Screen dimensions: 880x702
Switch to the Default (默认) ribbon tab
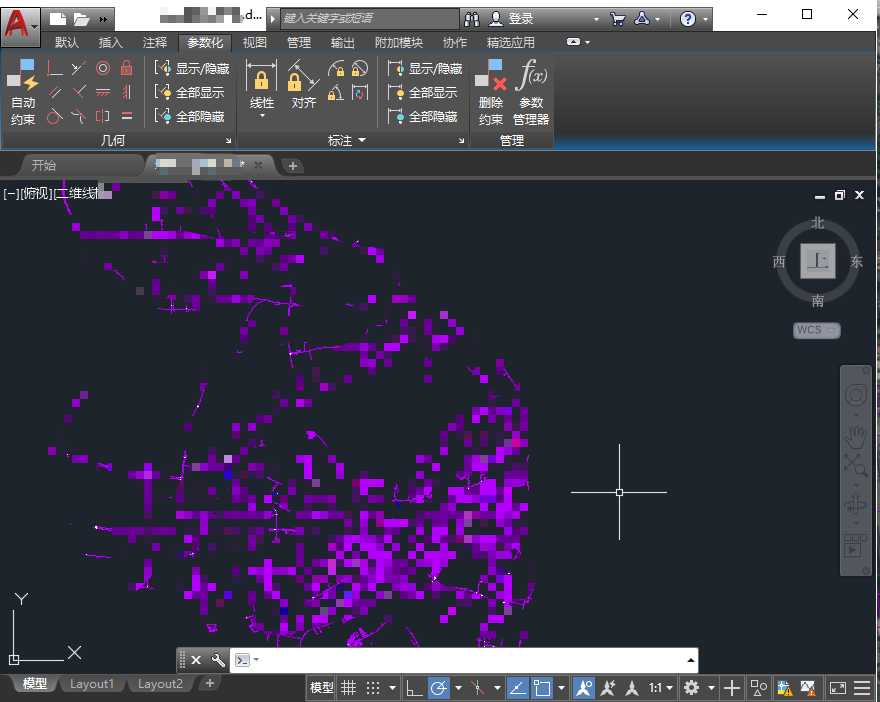pos(67,42)
